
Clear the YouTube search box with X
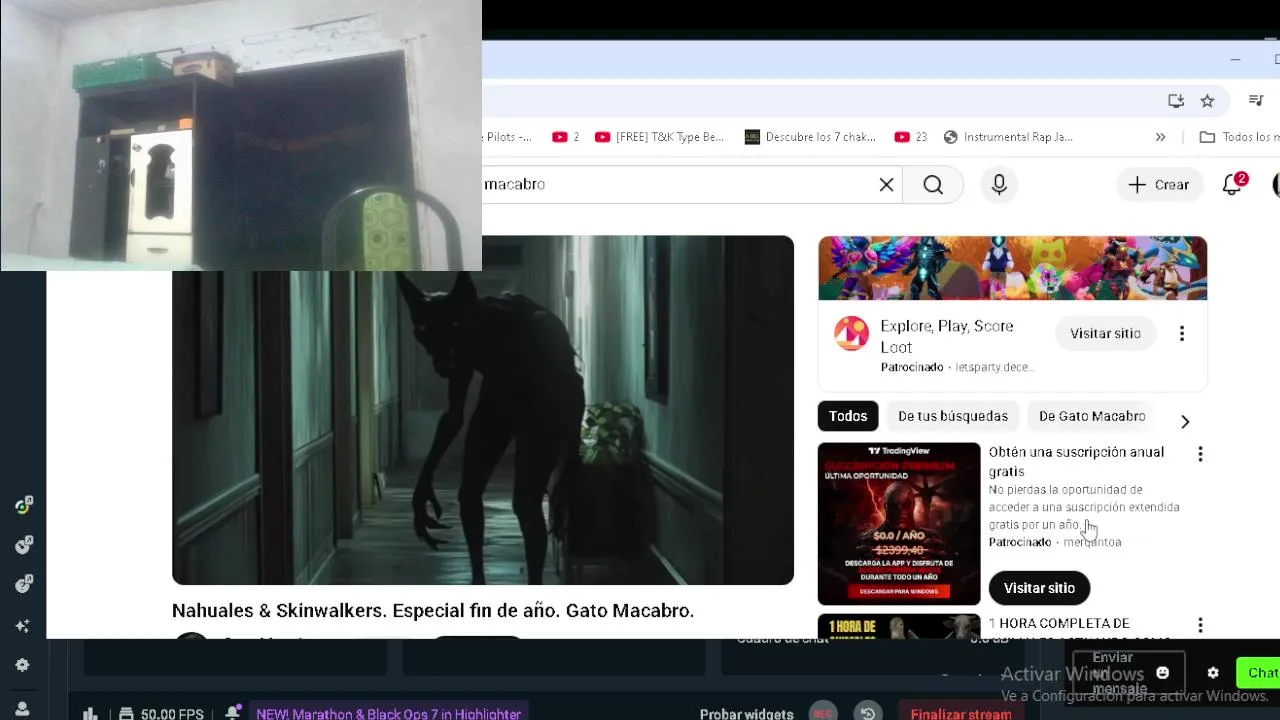click(886, 185)
